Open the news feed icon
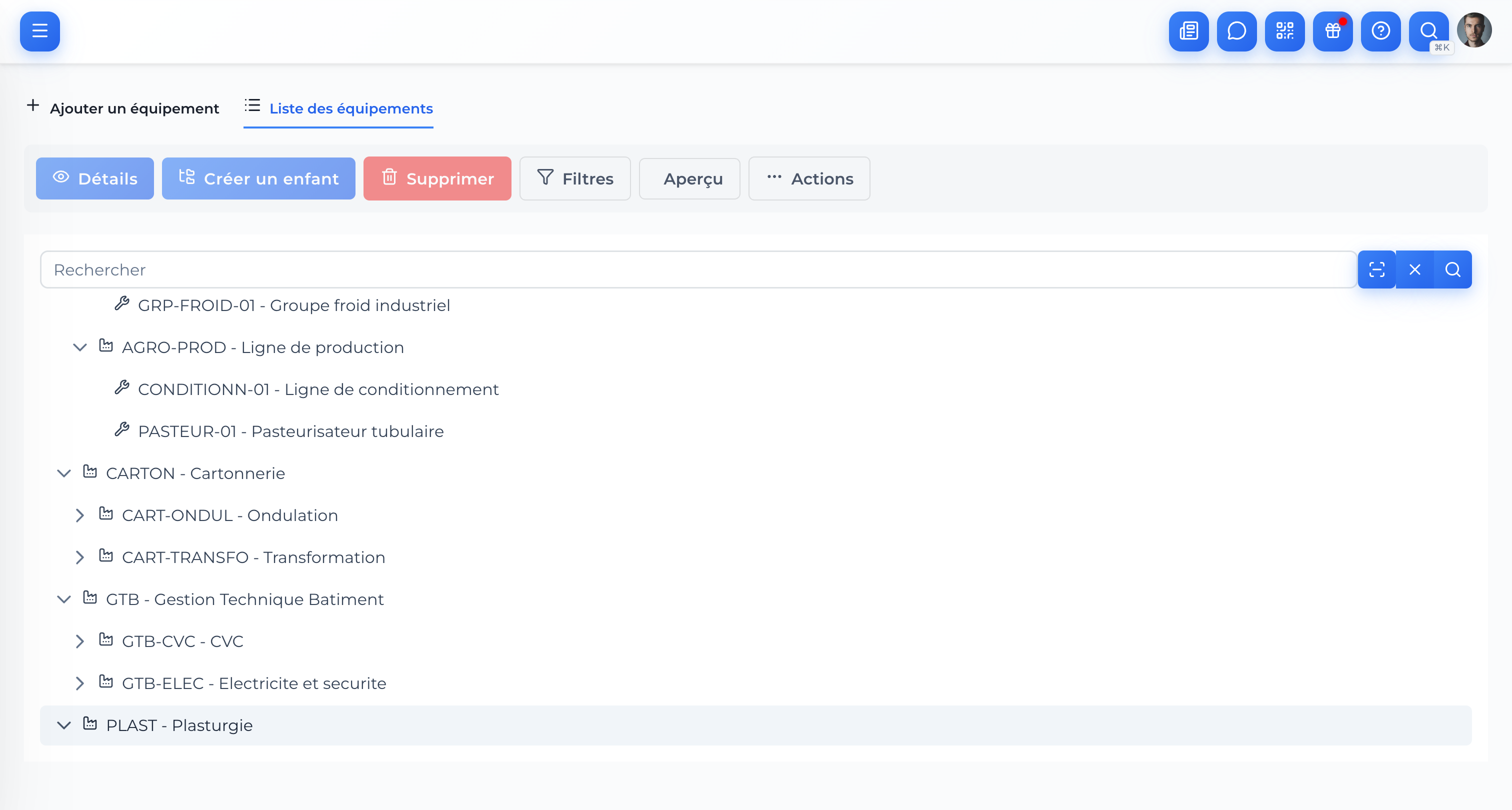Viewport: 1512px width, 810px height. pos(1188,31)
